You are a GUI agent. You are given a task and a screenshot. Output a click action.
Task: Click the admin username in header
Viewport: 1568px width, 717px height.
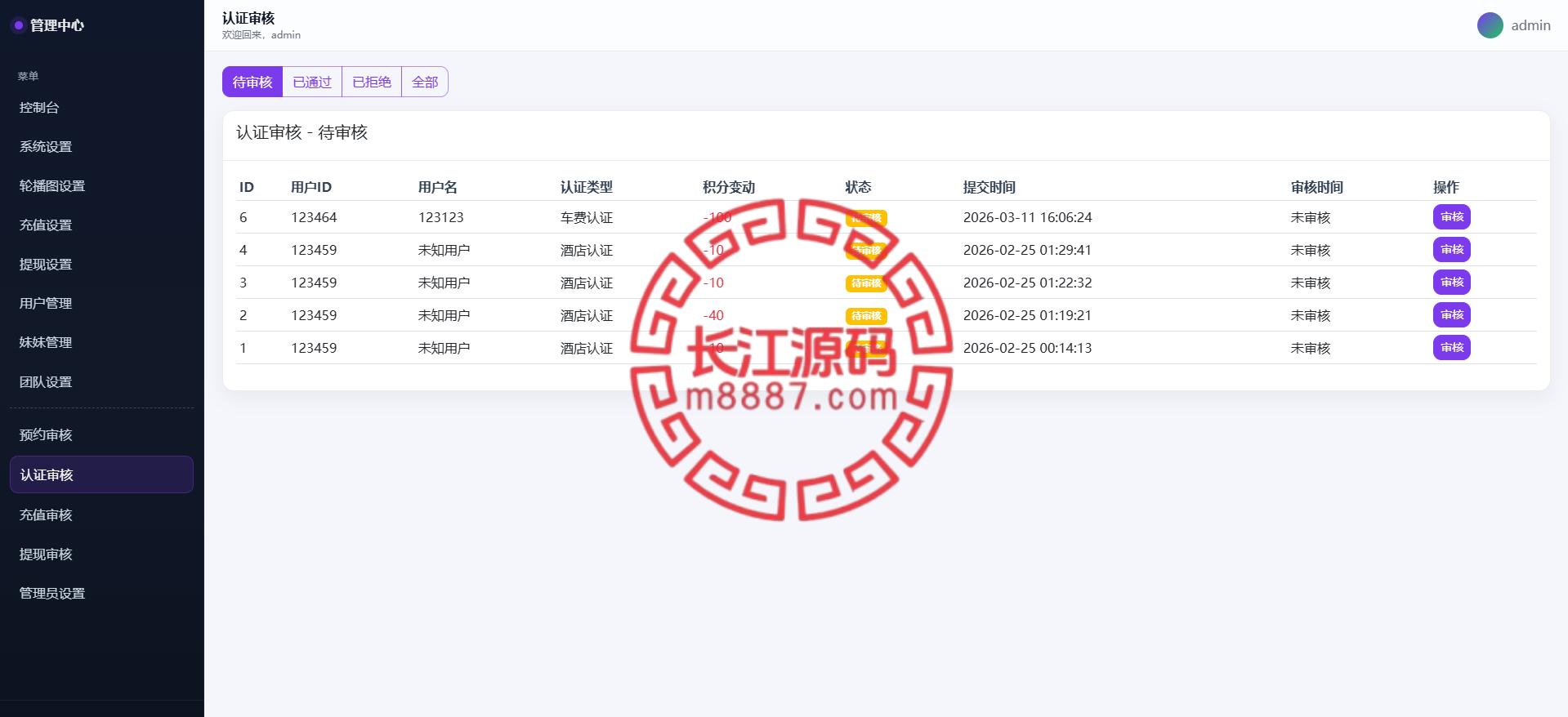point(1530,25)
